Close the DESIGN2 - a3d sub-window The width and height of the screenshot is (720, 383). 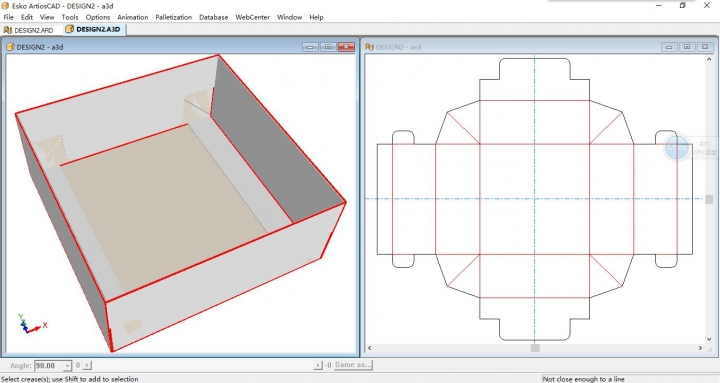tap(346, 47)
